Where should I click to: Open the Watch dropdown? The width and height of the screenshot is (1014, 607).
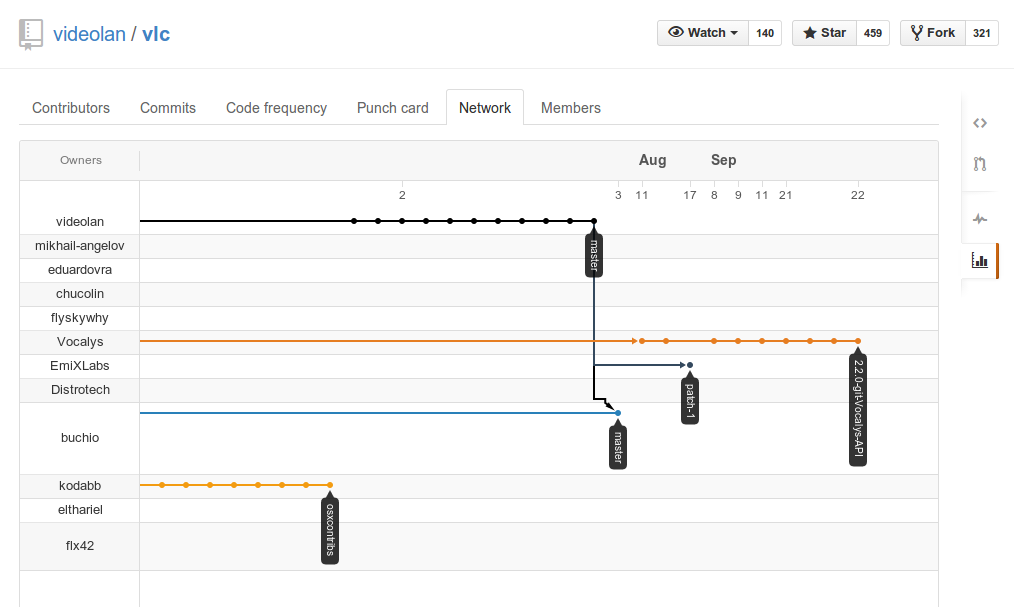703,33
